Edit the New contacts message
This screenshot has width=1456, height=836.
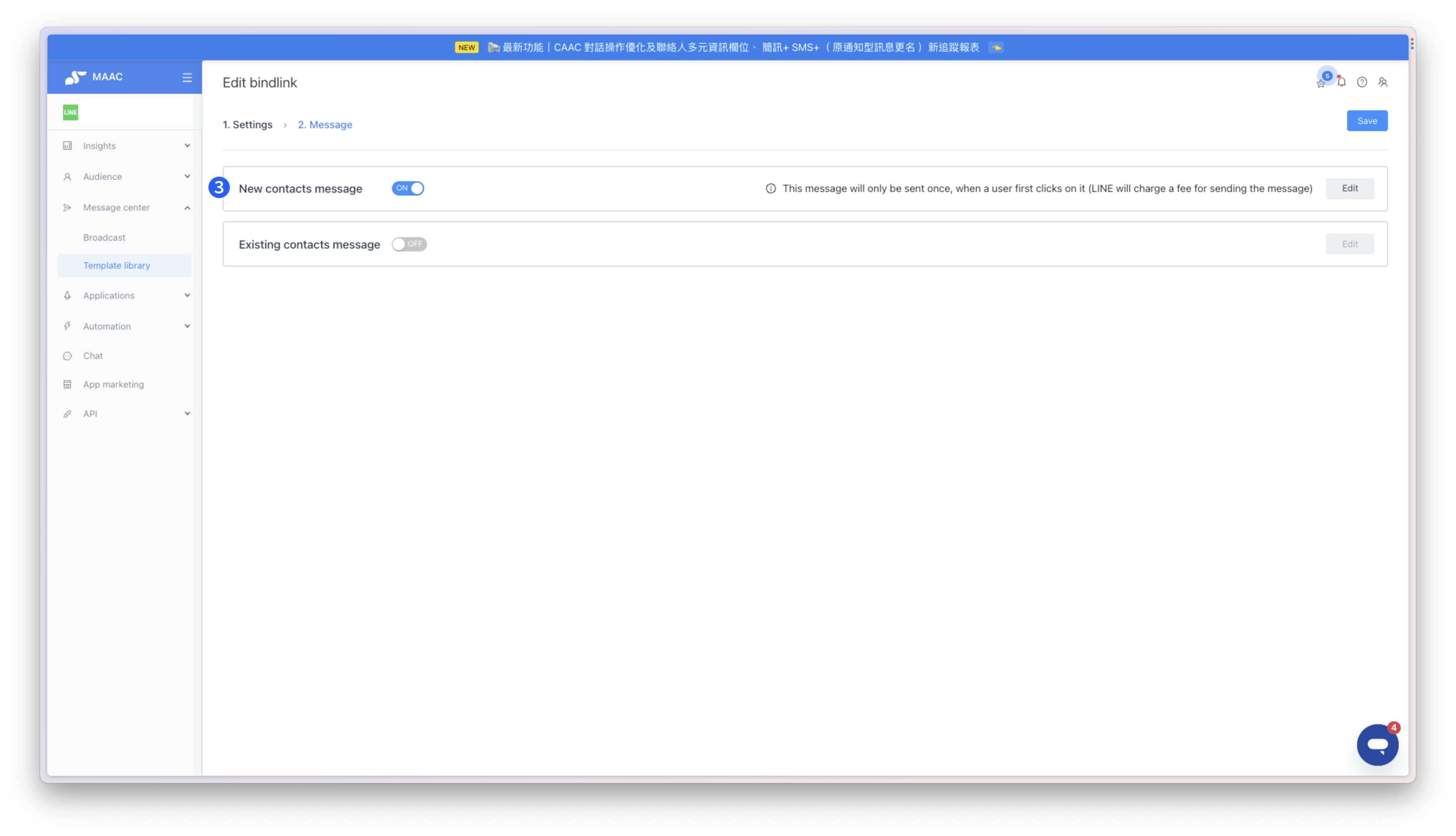click(x=1350, y=188)
